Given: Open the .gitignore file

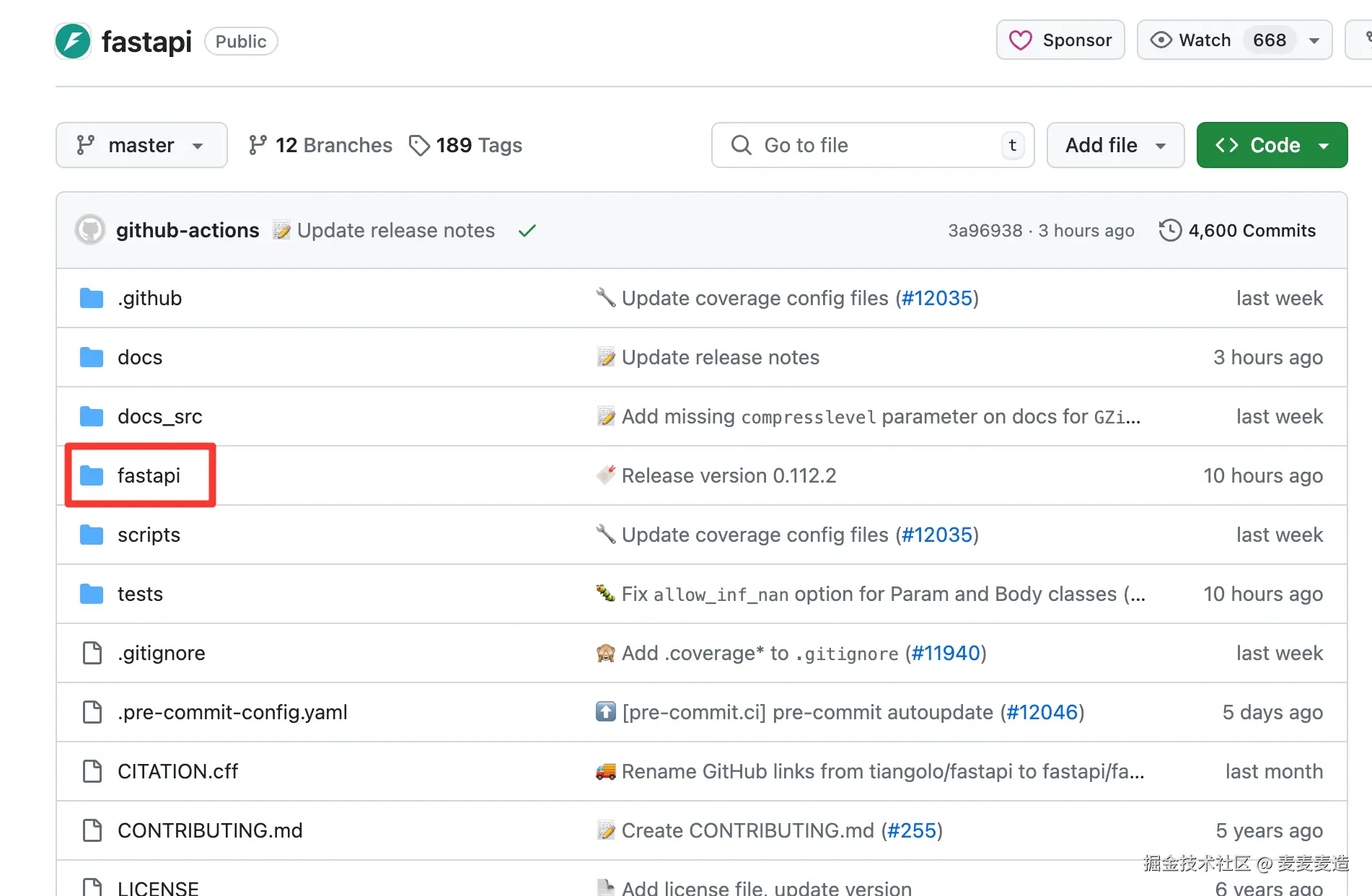Looking at the screenshot, I should pos(161,653).
